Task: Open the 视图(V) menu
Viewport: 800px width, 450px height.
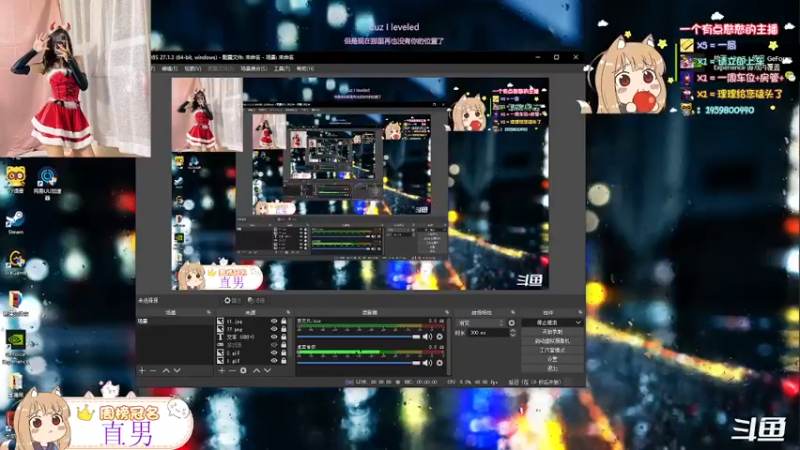Action: pos(193,68)
